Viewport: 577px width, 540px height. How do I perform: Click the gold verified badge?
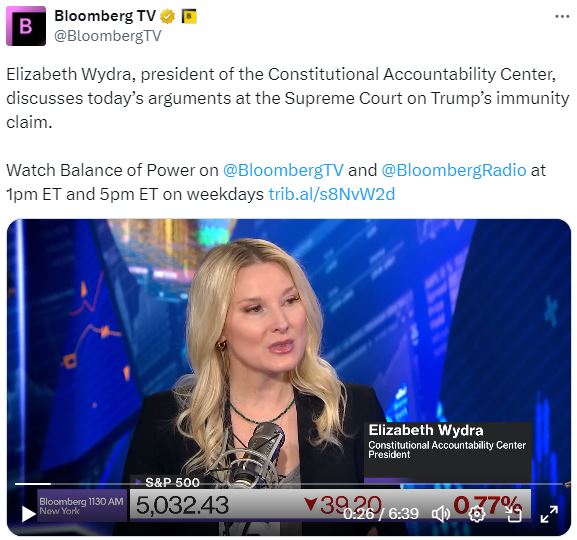pyautogui.click(x=167, y=17)
